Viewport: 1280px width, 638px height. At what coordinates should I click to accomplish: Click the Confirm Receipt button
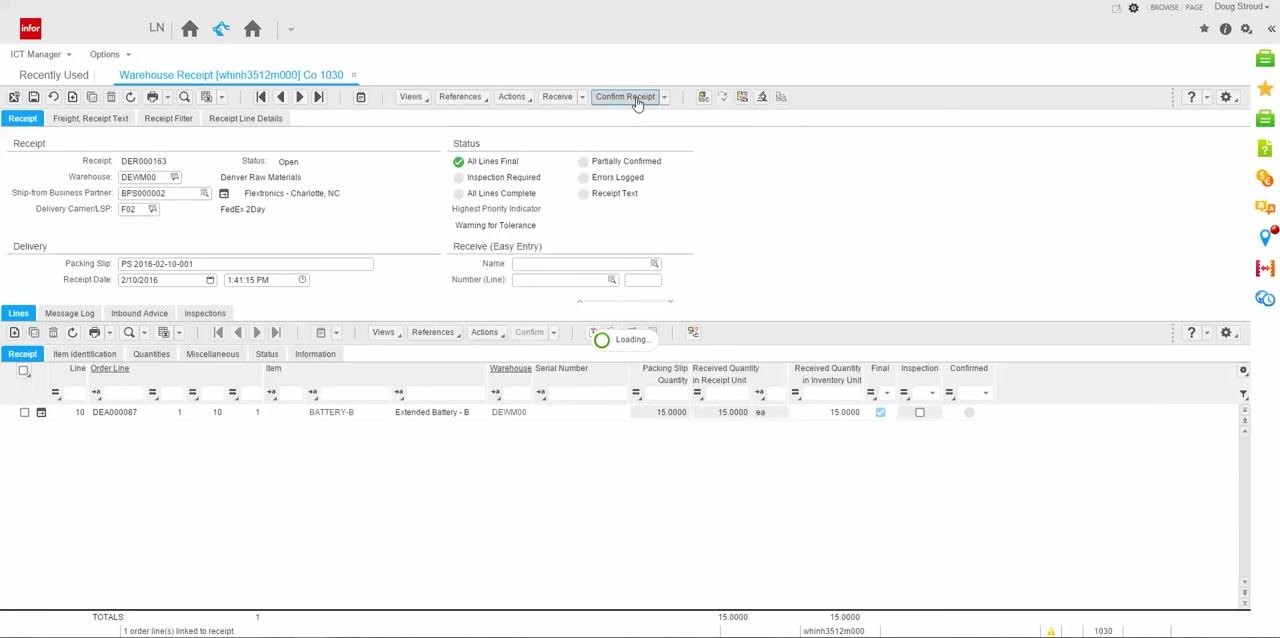[x=625, y=97]
